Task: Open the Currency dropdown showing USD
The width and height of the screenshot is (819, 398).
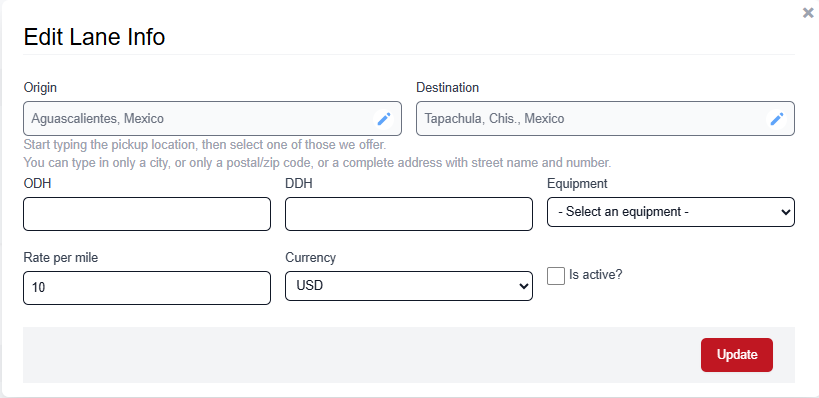Action: tap(409, 286)
